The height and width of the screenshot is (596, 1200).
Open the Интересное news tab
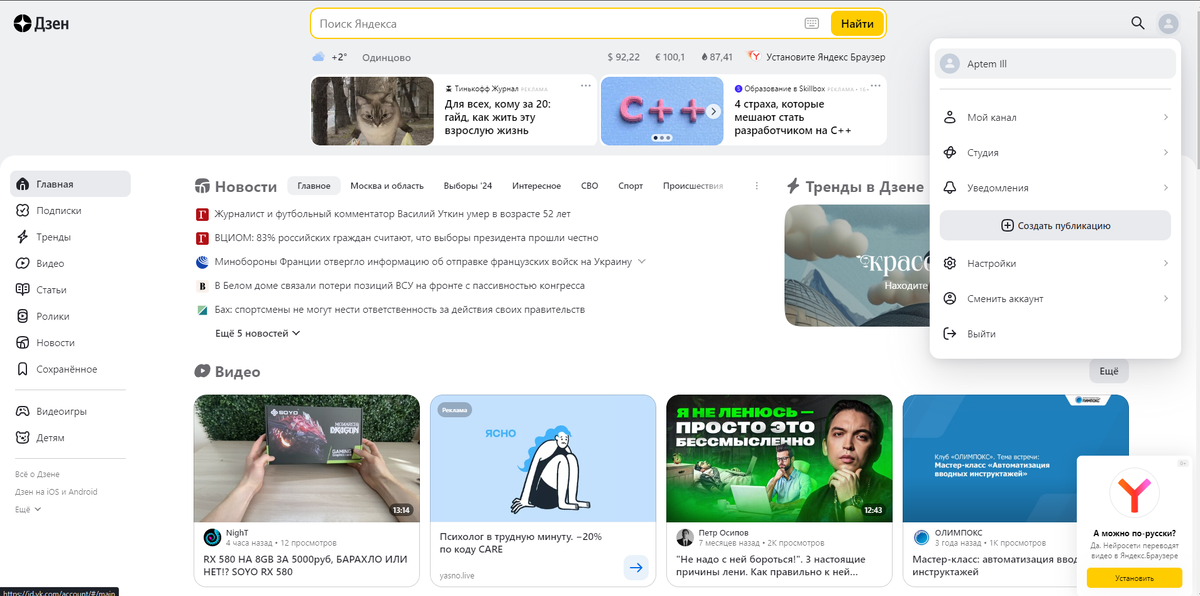(x=537, y=186)
